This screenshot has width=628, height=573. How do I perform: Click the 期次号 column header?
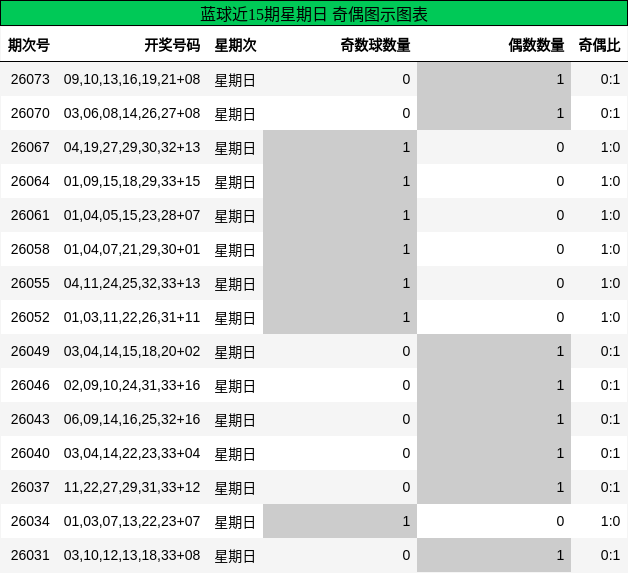coord(29,45)
